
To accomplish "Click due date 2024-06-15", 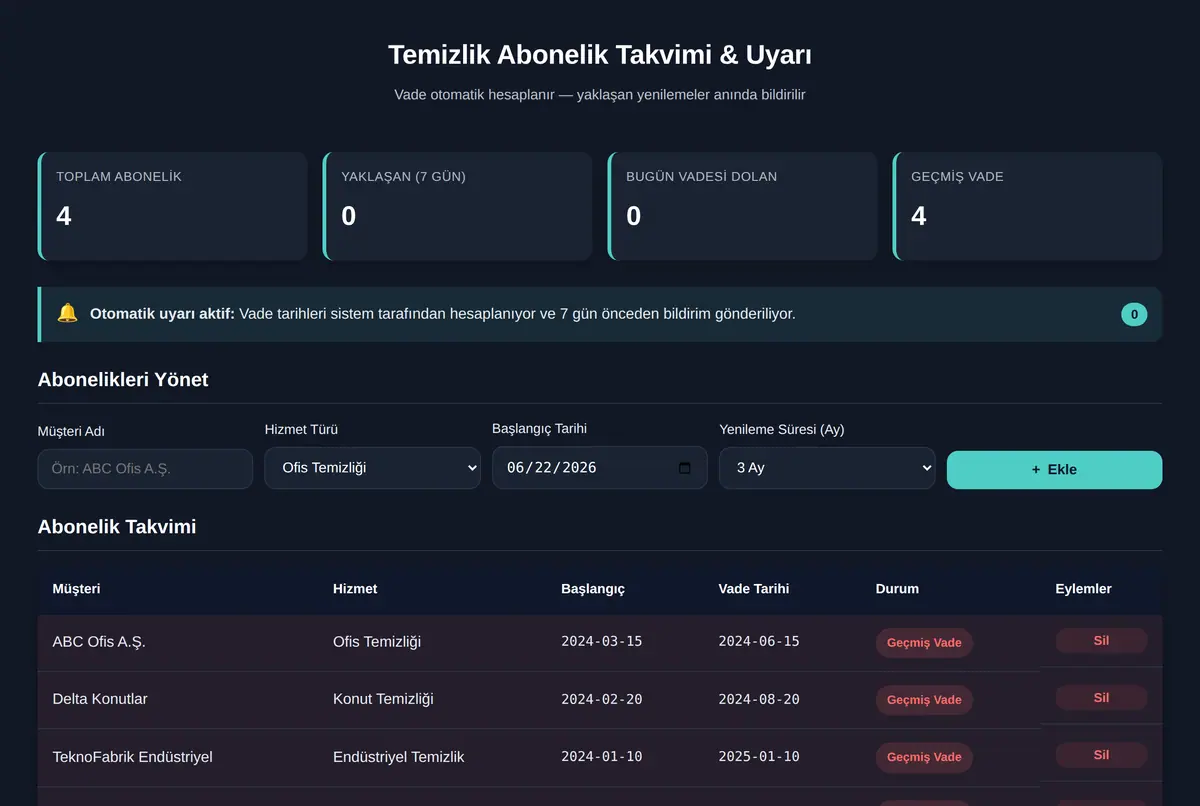I will pyautogui.click(x=759, y=642).
